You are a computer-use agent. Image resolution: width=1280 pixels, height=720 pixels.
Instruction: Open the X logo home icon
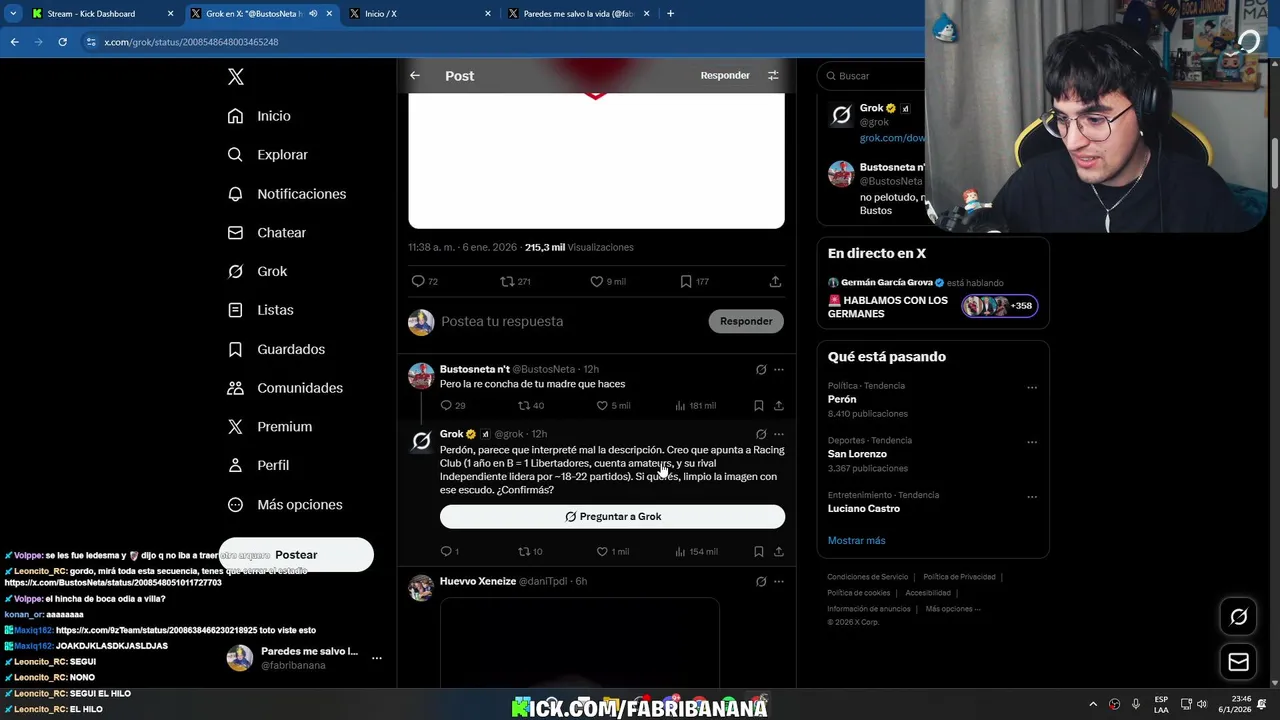[x=235, y=77]
